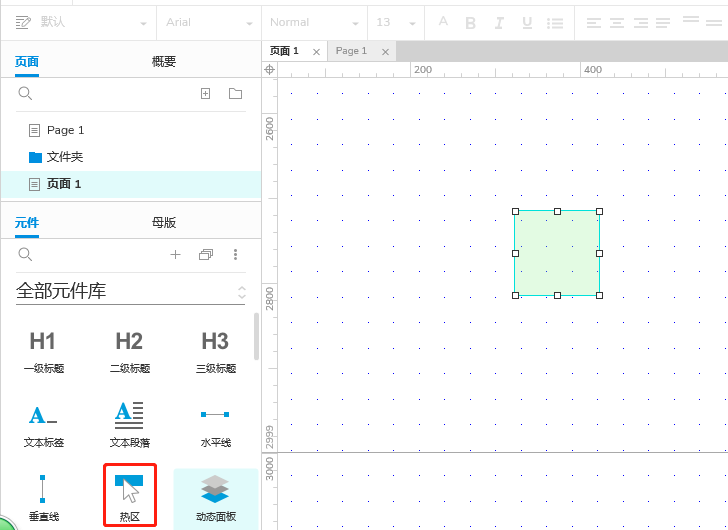Click the add folder icon

click(235, 94)
